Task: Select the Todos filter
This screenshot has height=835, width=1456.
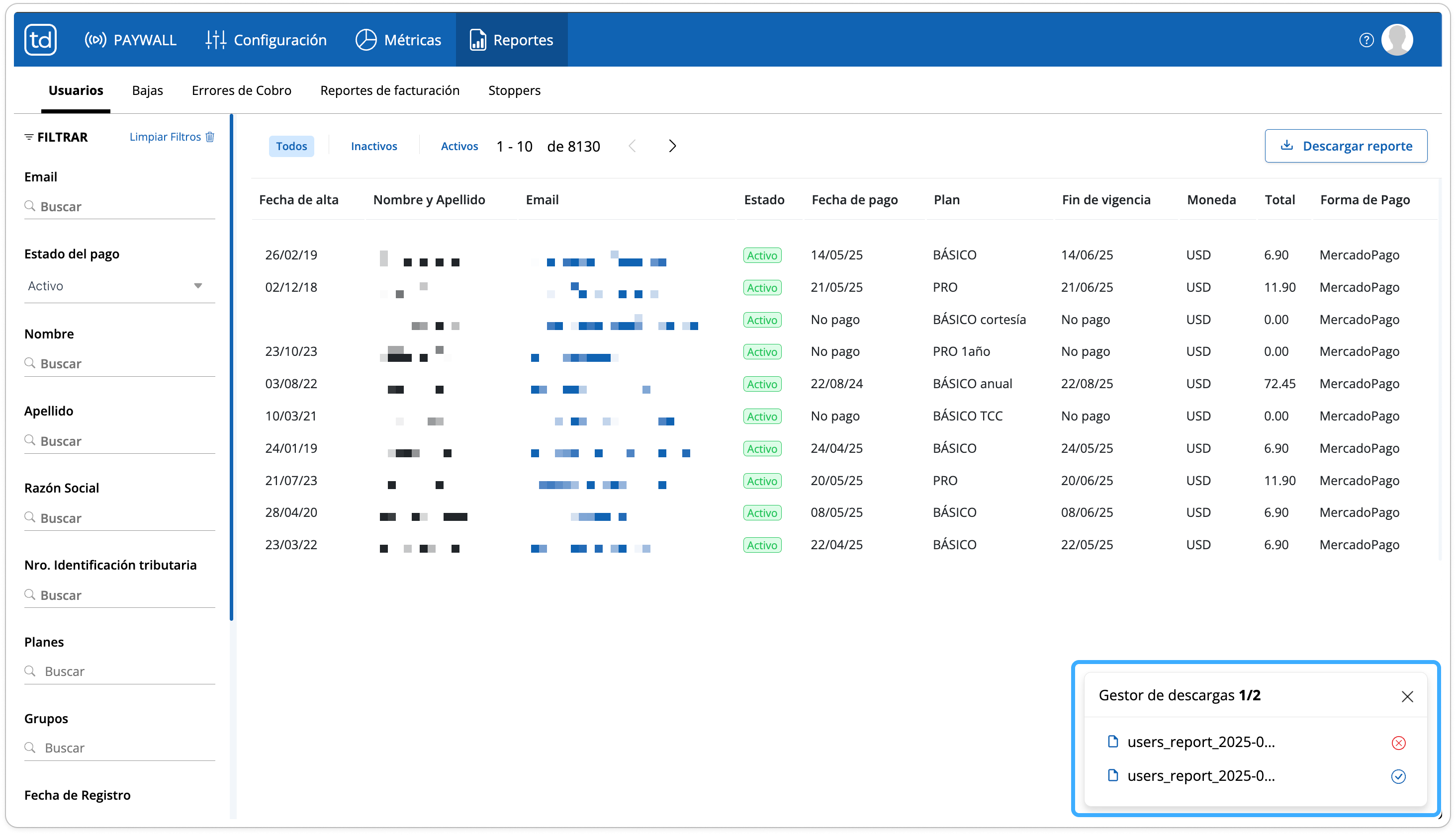Action: coord(291,146)
